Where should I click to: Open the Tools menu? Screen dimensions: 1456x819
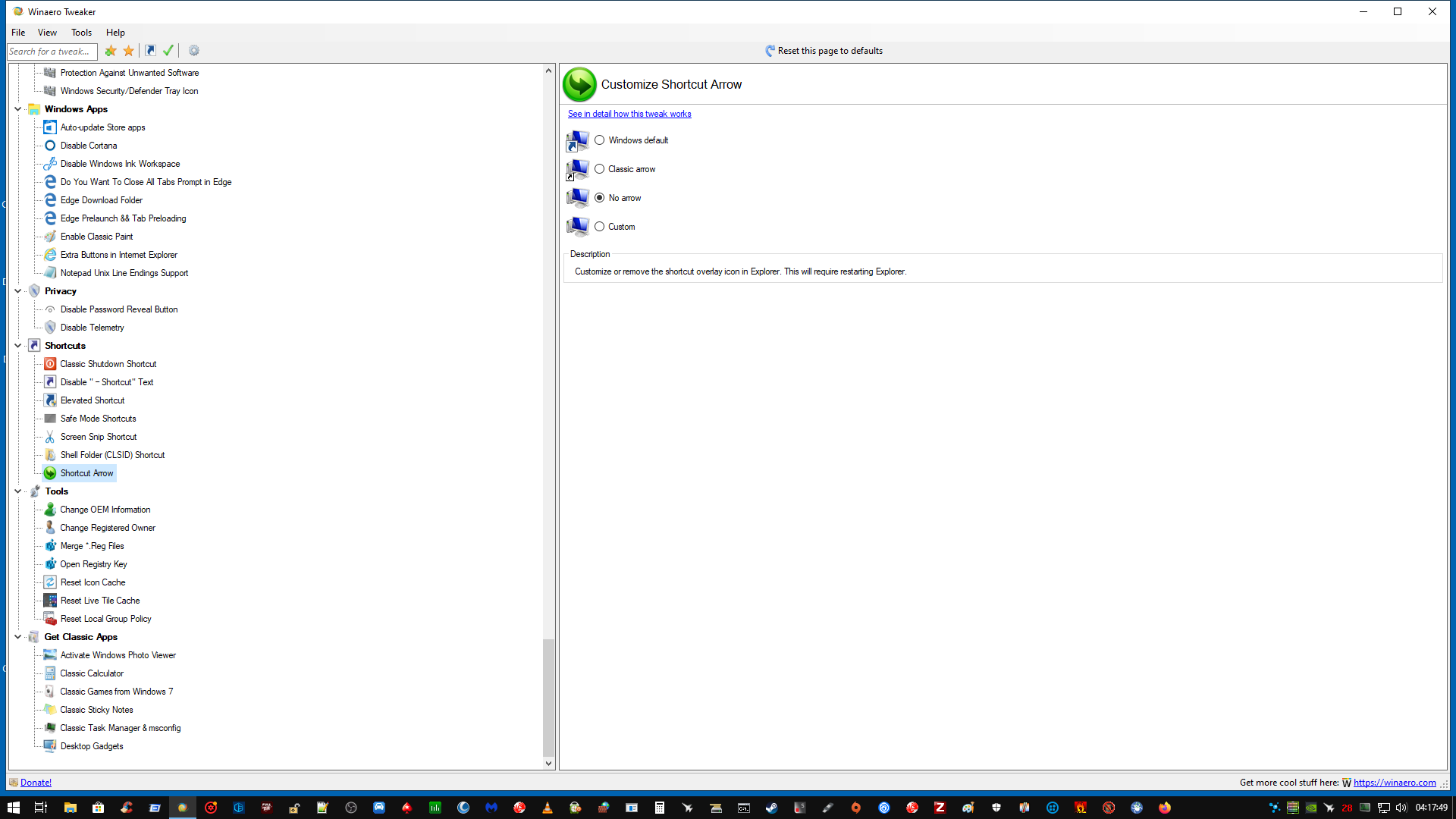tap(81, 33)
